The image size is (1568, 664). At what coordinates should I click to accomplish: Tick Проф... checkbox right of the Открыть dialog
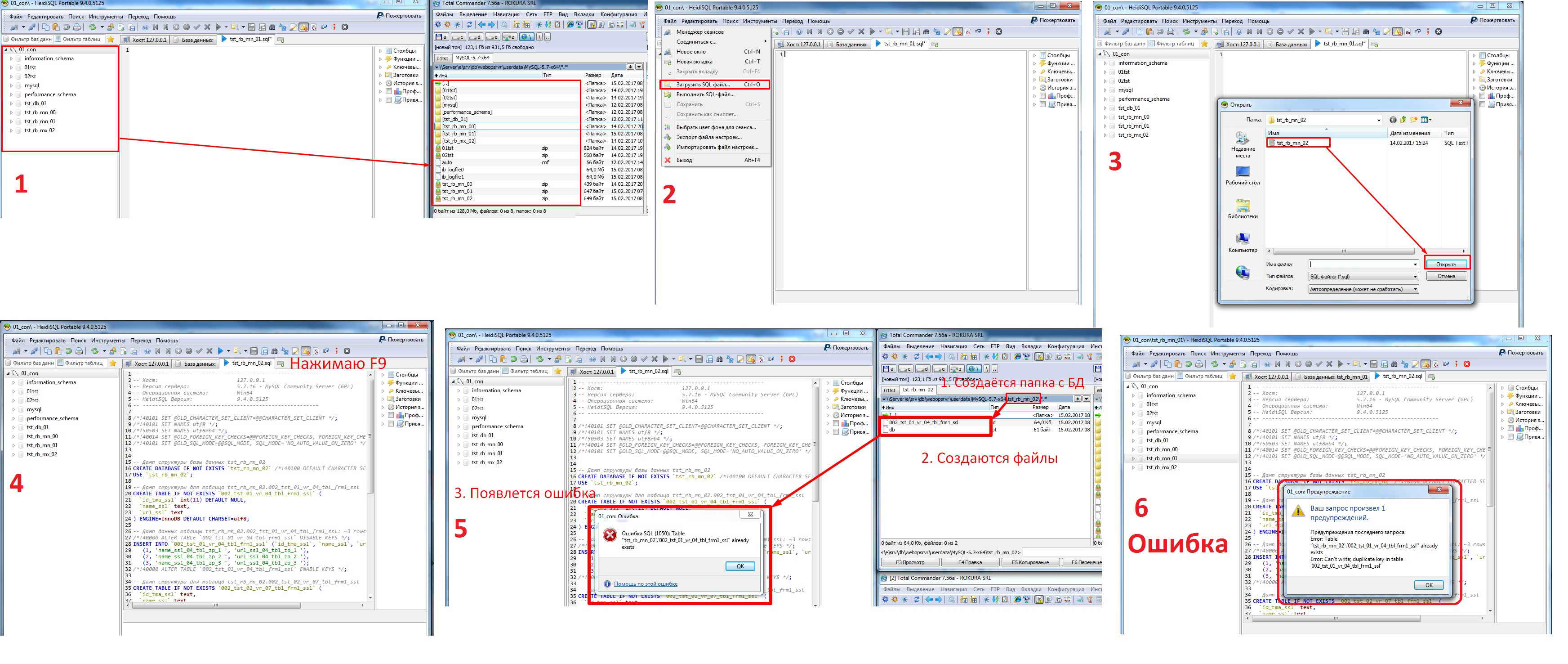1483,96
